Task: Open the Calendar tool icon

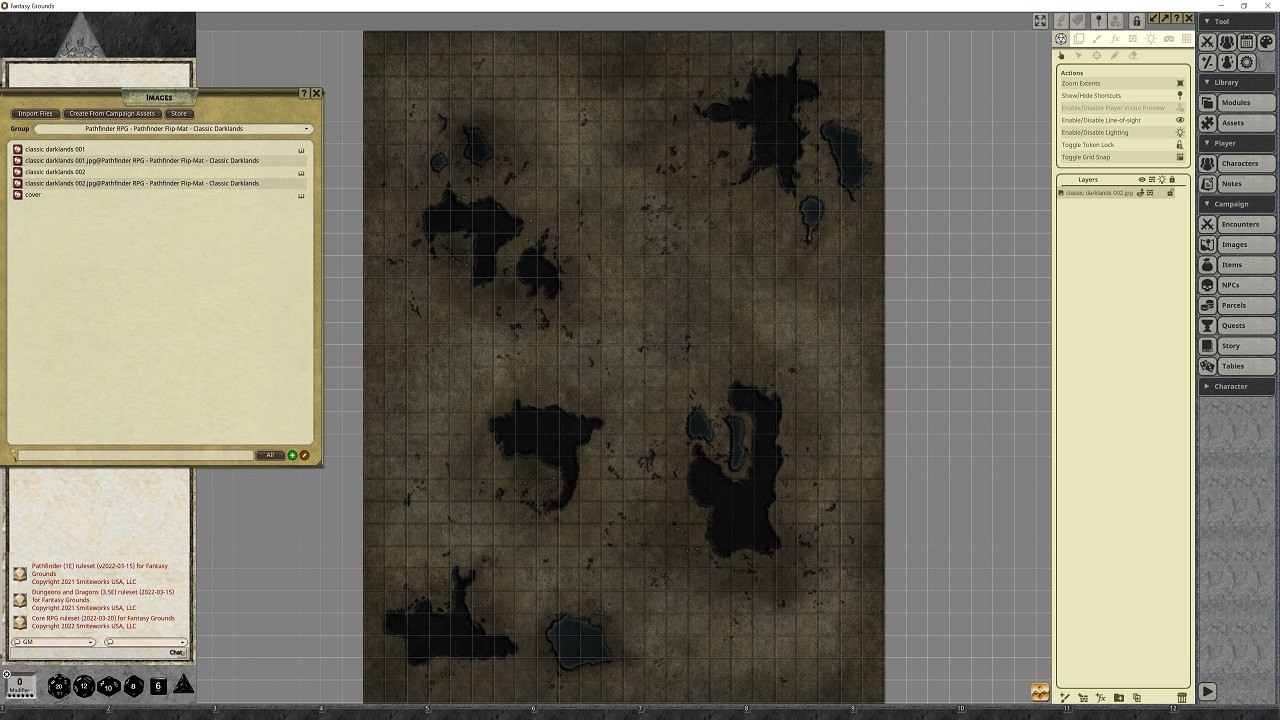Action: point(1247,42)
